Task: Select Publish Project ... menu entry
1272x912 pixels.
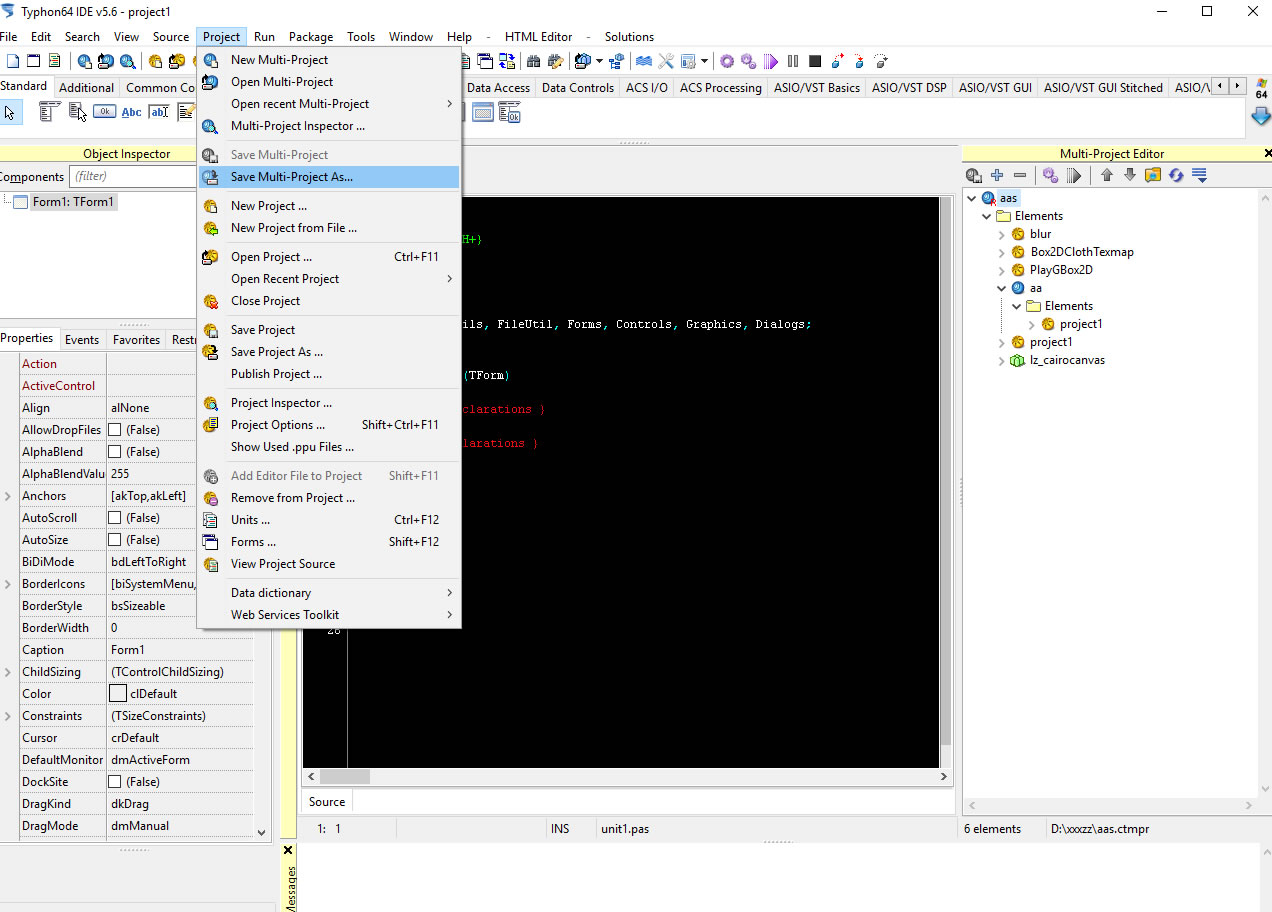Action: click(329, 374)
